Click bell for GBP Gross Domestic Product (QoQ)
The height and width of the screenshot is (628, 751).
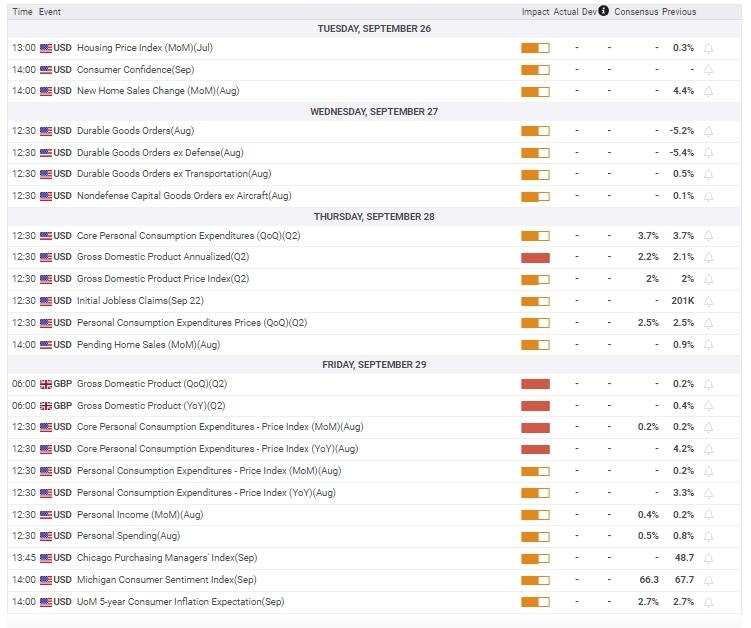708,384
